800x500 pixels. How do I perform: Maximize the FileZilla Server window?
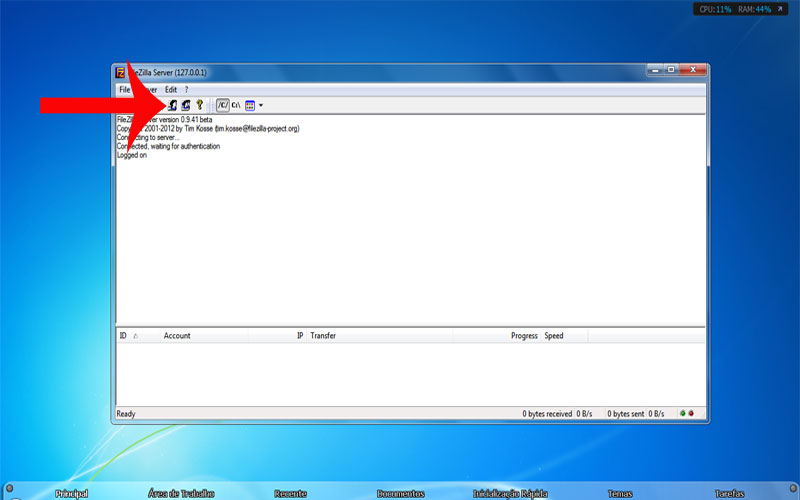click(x=671, y=70)
